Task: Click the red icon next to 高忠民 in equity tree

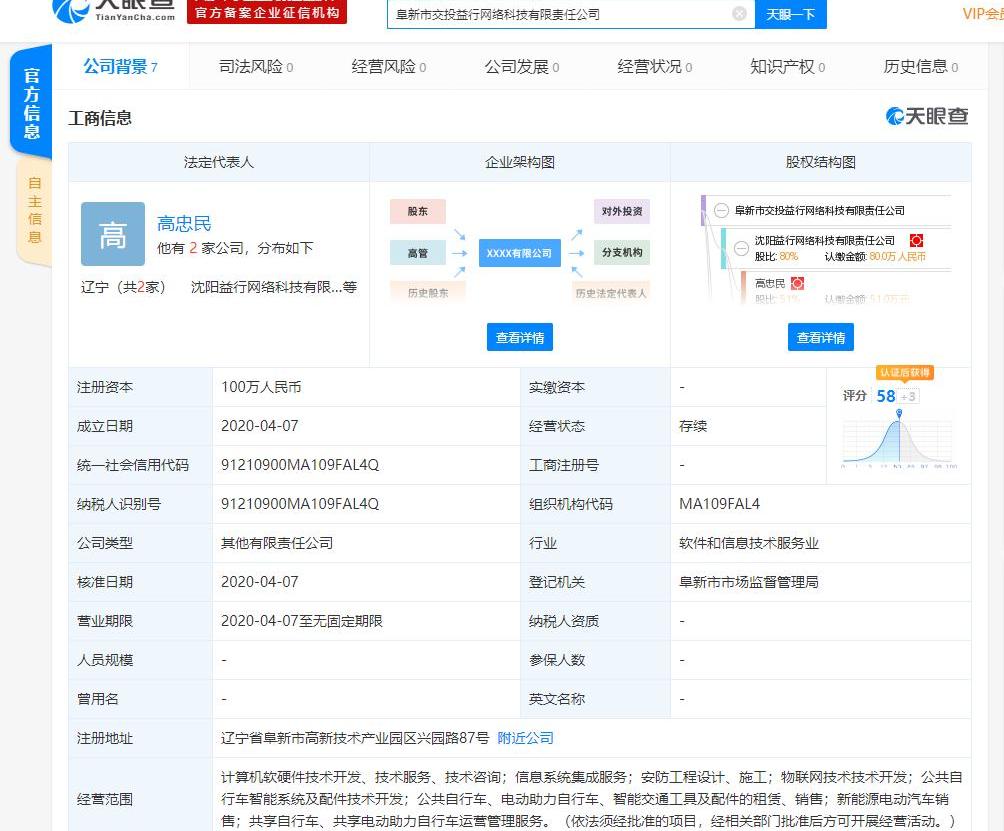Action: point(797,283)
